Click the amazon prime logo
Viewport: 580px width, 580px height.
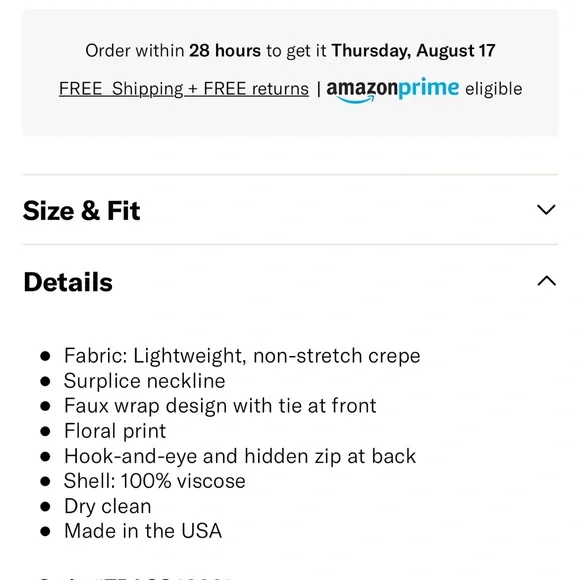point(392,90)
